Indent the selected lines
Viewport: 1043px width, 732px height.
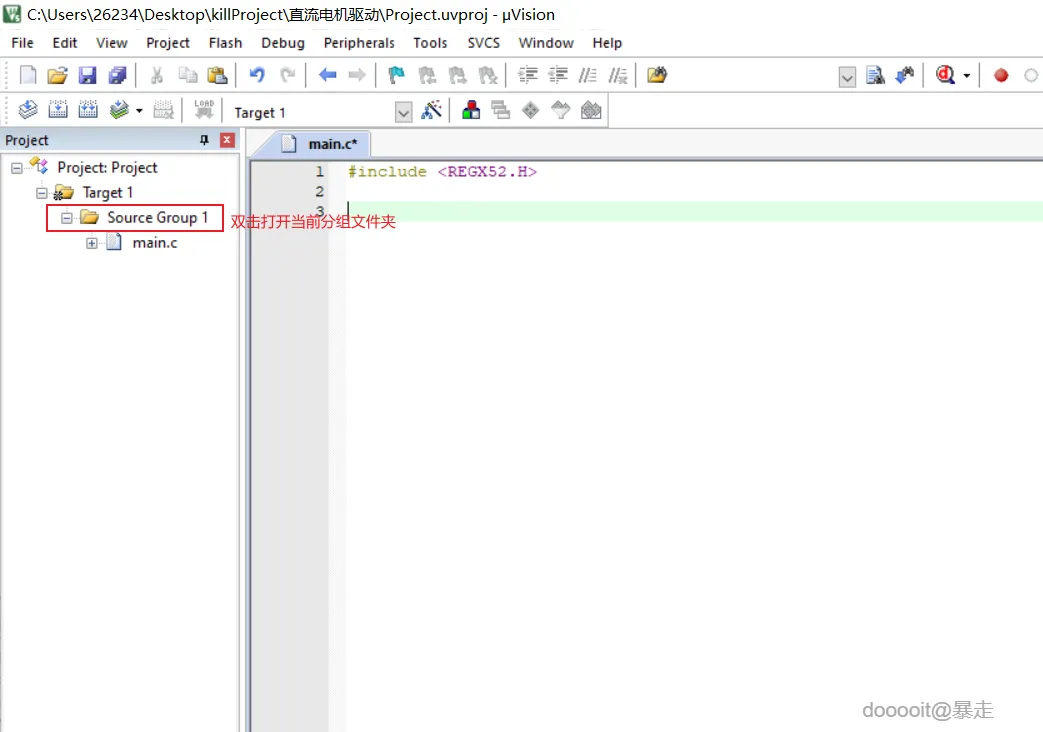click(527, 75)
